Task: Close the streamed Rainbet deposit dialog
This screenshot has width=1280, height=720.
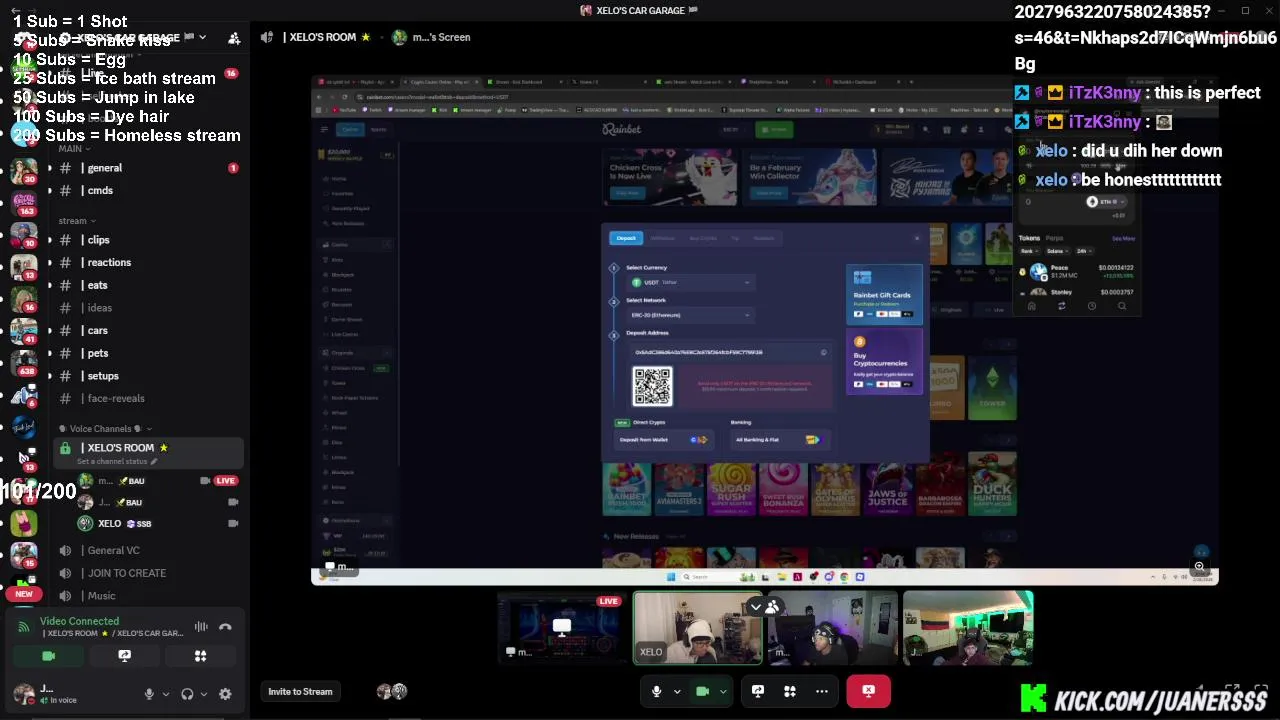Action: (x=917, y=238)
